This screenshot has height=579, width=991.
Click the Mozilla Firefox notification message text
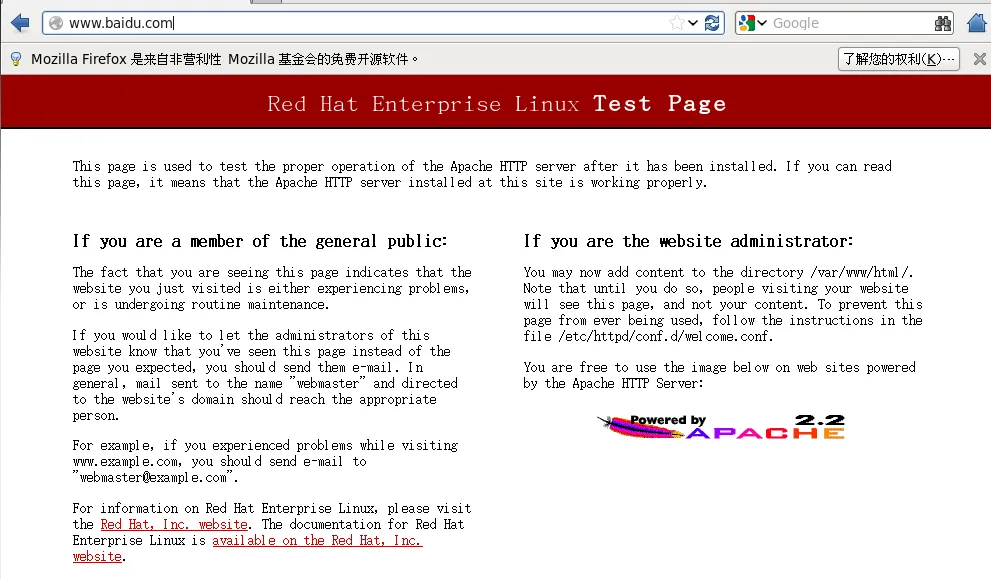(224, 59)
